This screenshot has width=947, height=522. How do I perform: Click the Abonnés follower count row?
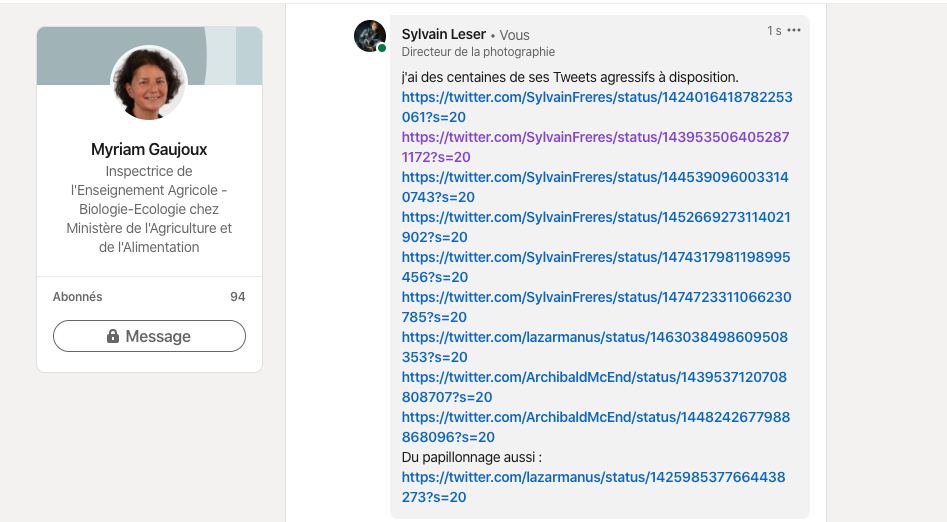[x=149, y=297]
